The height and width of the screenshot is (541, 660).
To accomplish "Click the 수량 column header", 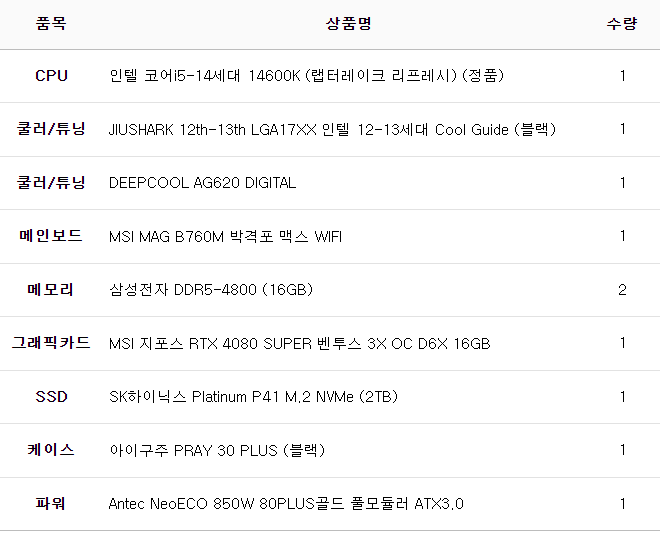I will coord(621,23).
